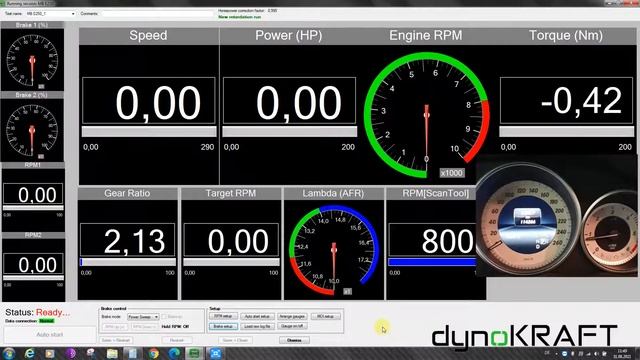The width and height of the screenshot is (640, 360).
Task: Click the TeamViewer-style blue tray icon
Action: coord(564,354)
